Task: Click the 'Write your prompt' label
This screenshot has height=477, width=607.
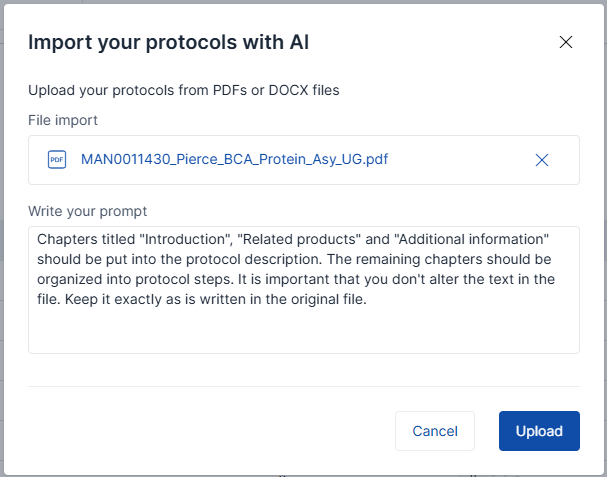Action: 88,212
